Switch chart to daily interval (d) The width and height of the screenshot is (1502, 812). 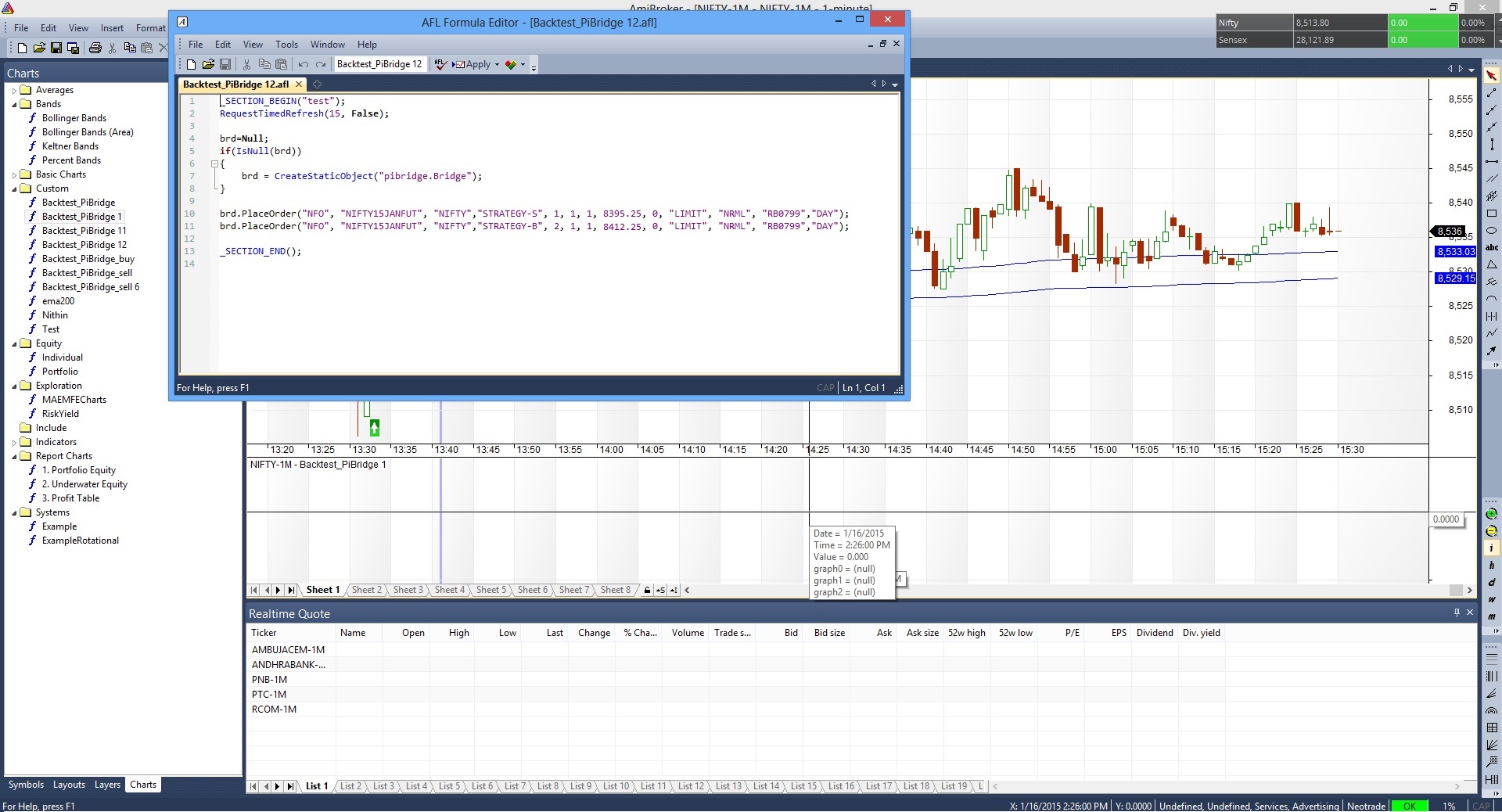point(1491,583)
